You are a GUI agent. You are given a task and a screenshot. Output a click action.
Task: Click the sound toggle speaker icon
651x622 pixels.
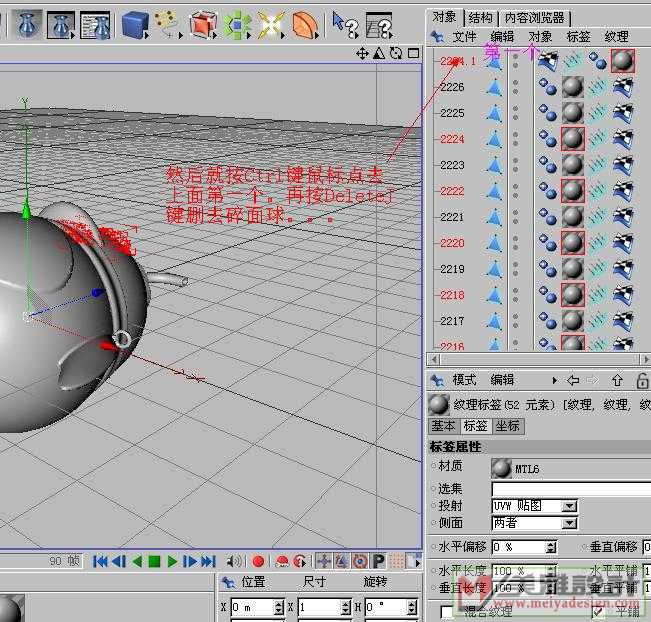(x=235, y=562)
